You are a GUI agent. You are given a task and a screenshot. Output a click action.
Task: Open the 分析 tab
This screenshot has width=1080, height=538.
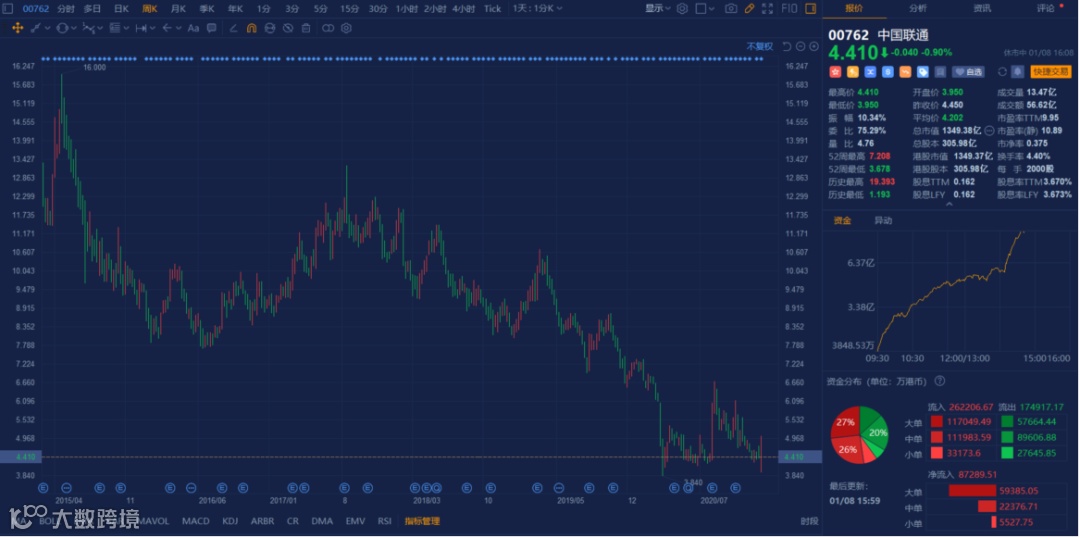pyautogui.click(x=917, y=8)
